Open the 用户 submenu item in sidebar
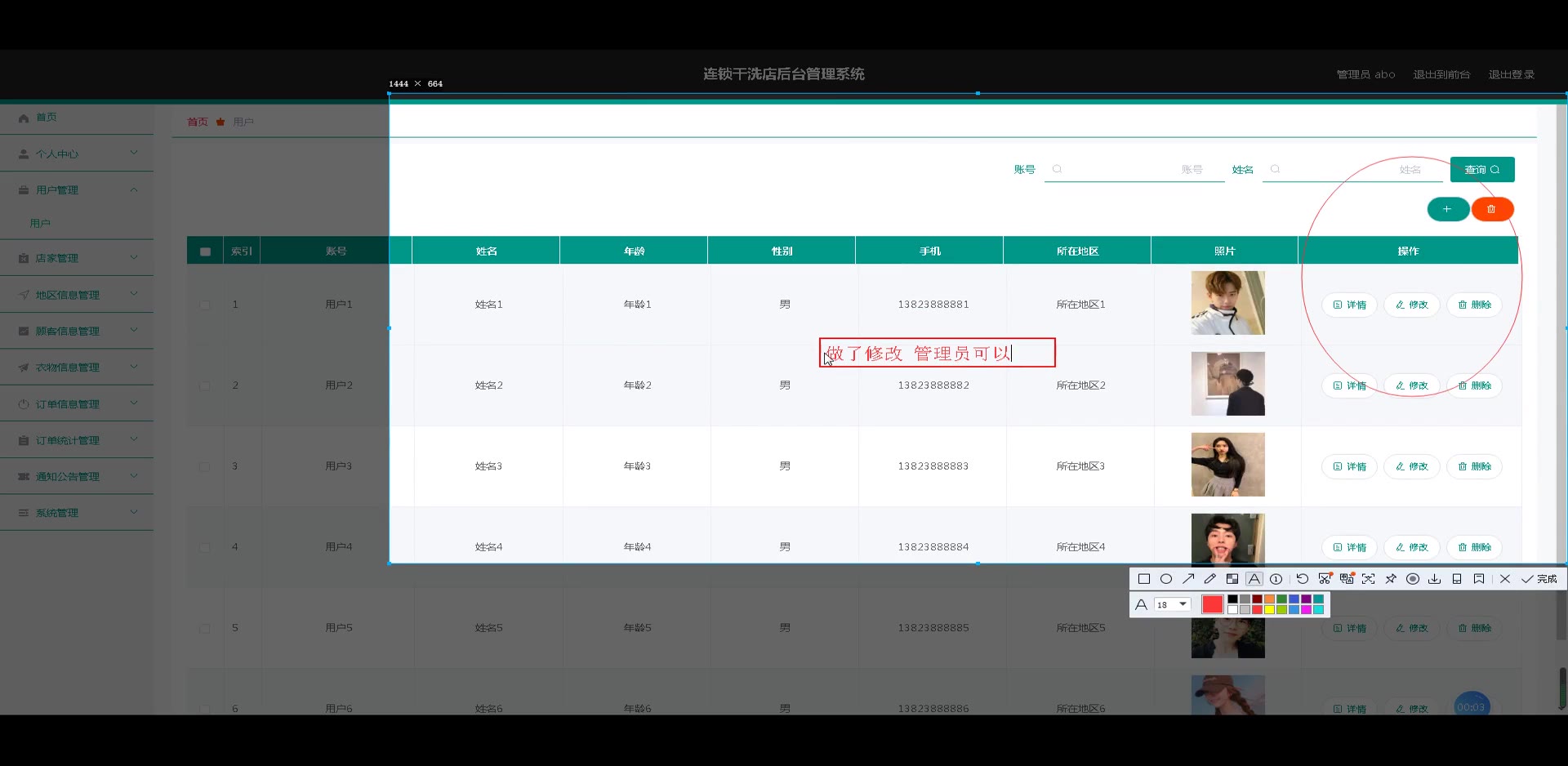 coord(77,223)
